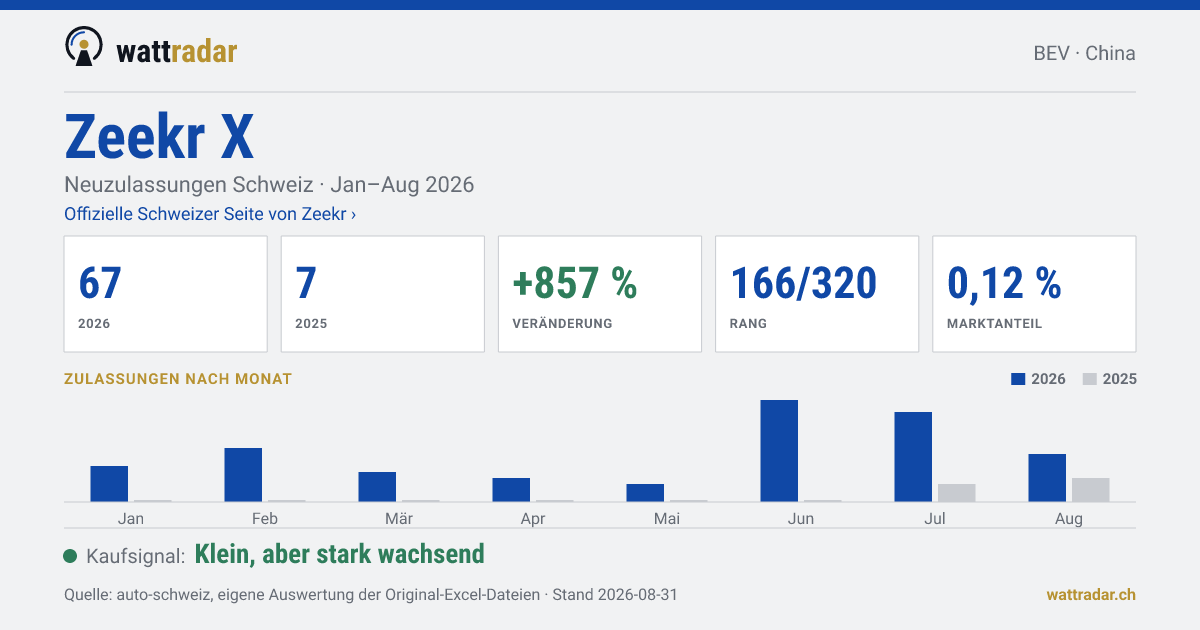Image resolution: width=1200 pixels, height=630 pixels.
Task: Click the 'ZULASSUNGEN NACH MONAT' heading
Action: pos(178,379)
